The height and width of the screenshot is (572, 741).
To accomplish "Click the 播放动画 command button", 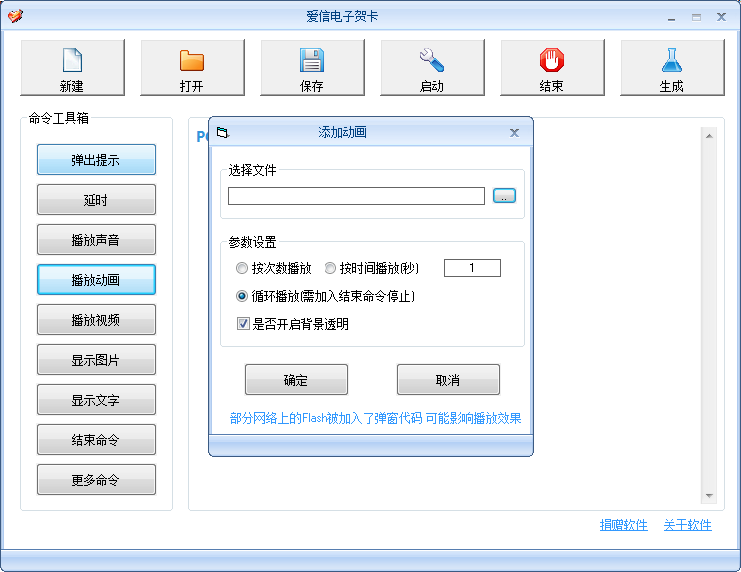I will (x=96, y=280).
